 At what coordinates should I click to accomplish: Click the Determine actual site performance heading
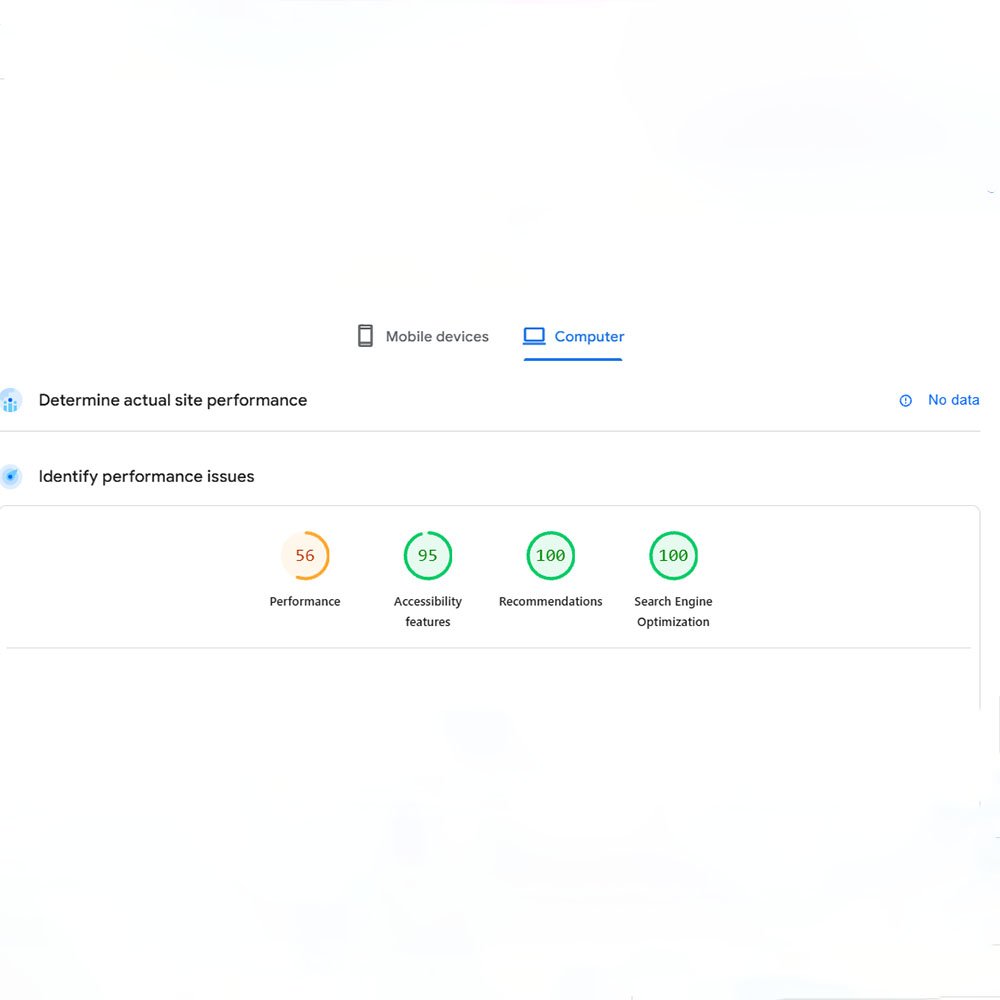tap(172, 400)
